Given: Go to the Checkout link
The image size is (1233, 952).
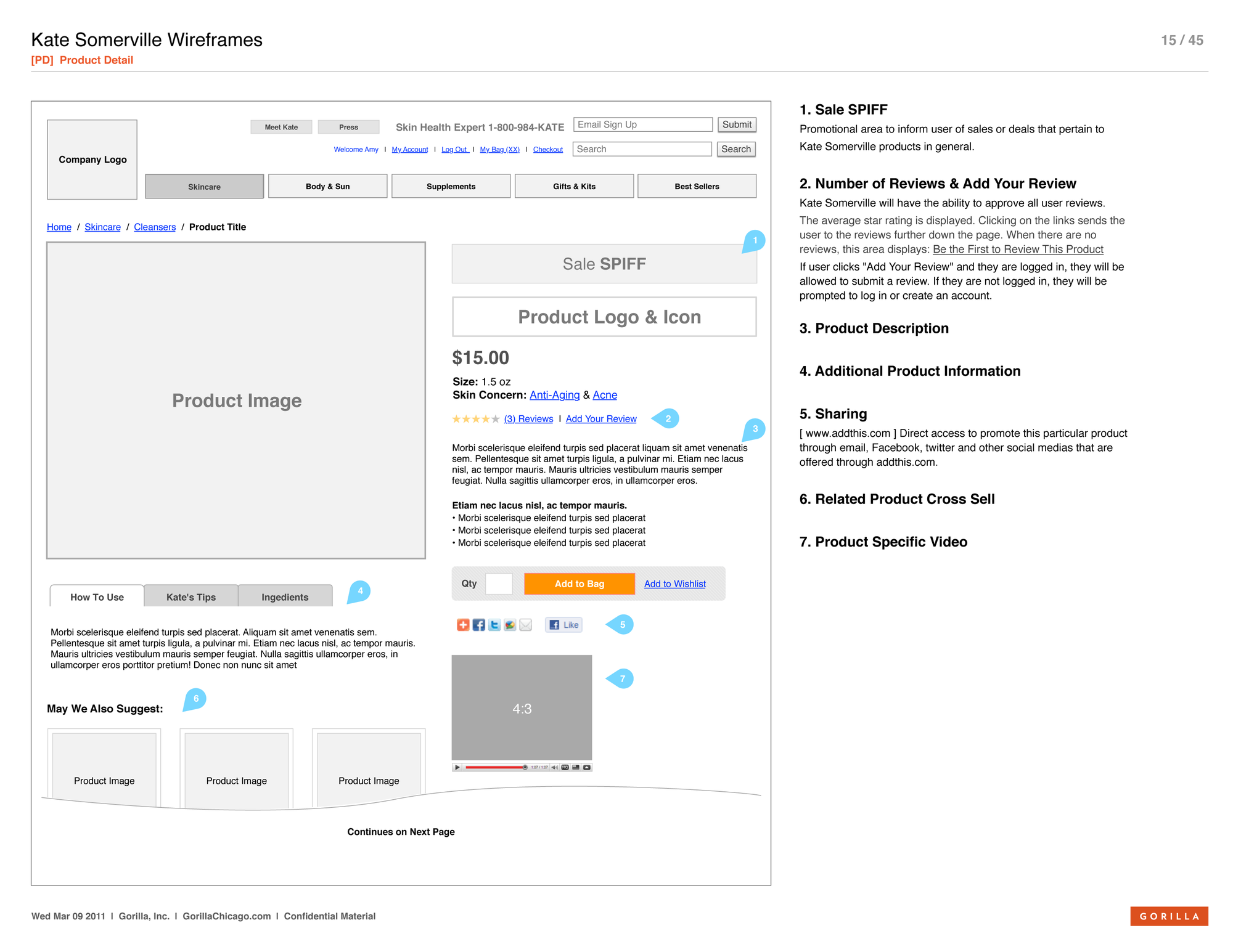Looking at the screenshot, I should (548, 150).
